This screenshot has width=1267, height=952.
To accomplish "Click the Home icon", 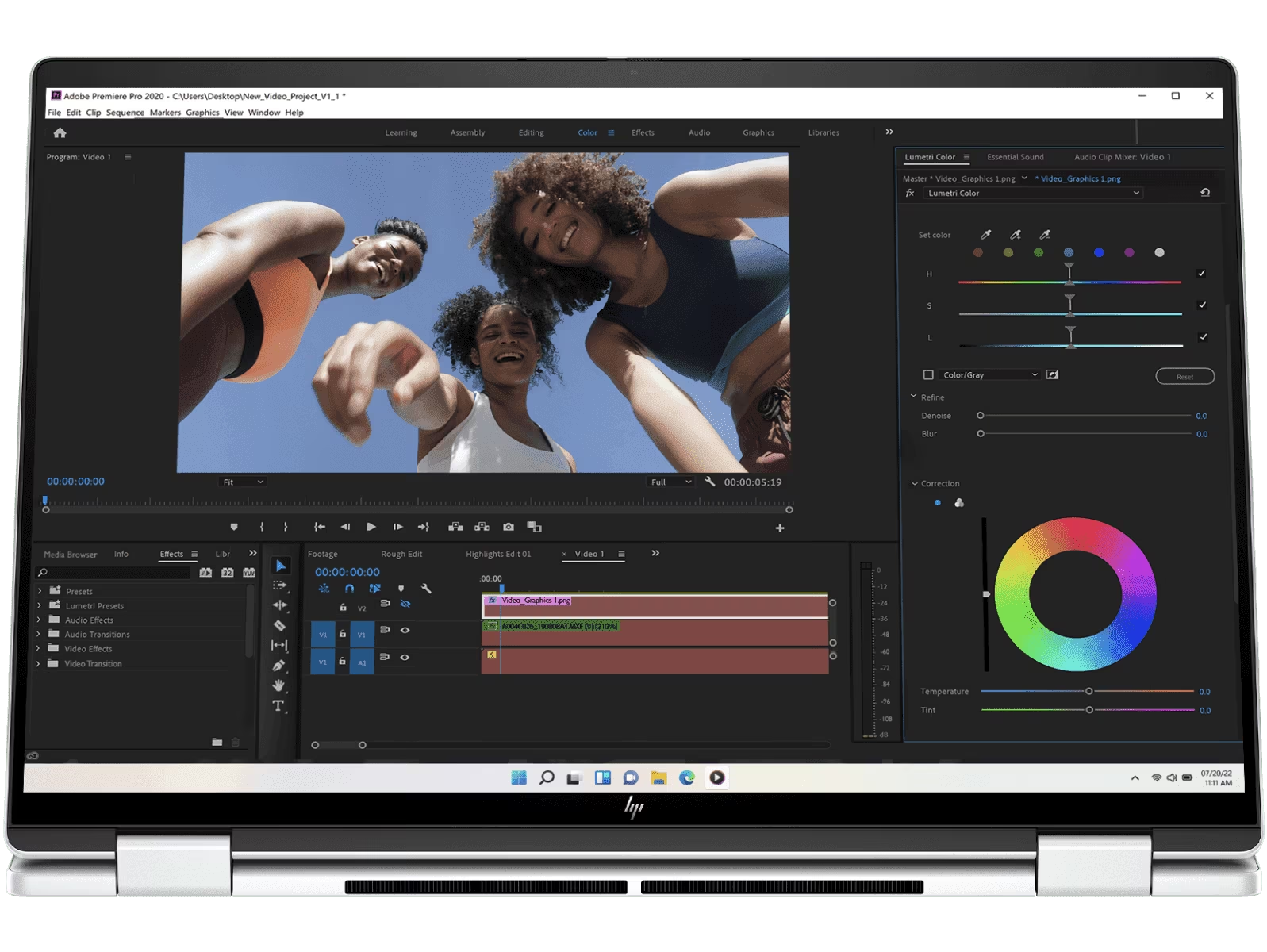I will pyautogui.click(x=60, y=132).
